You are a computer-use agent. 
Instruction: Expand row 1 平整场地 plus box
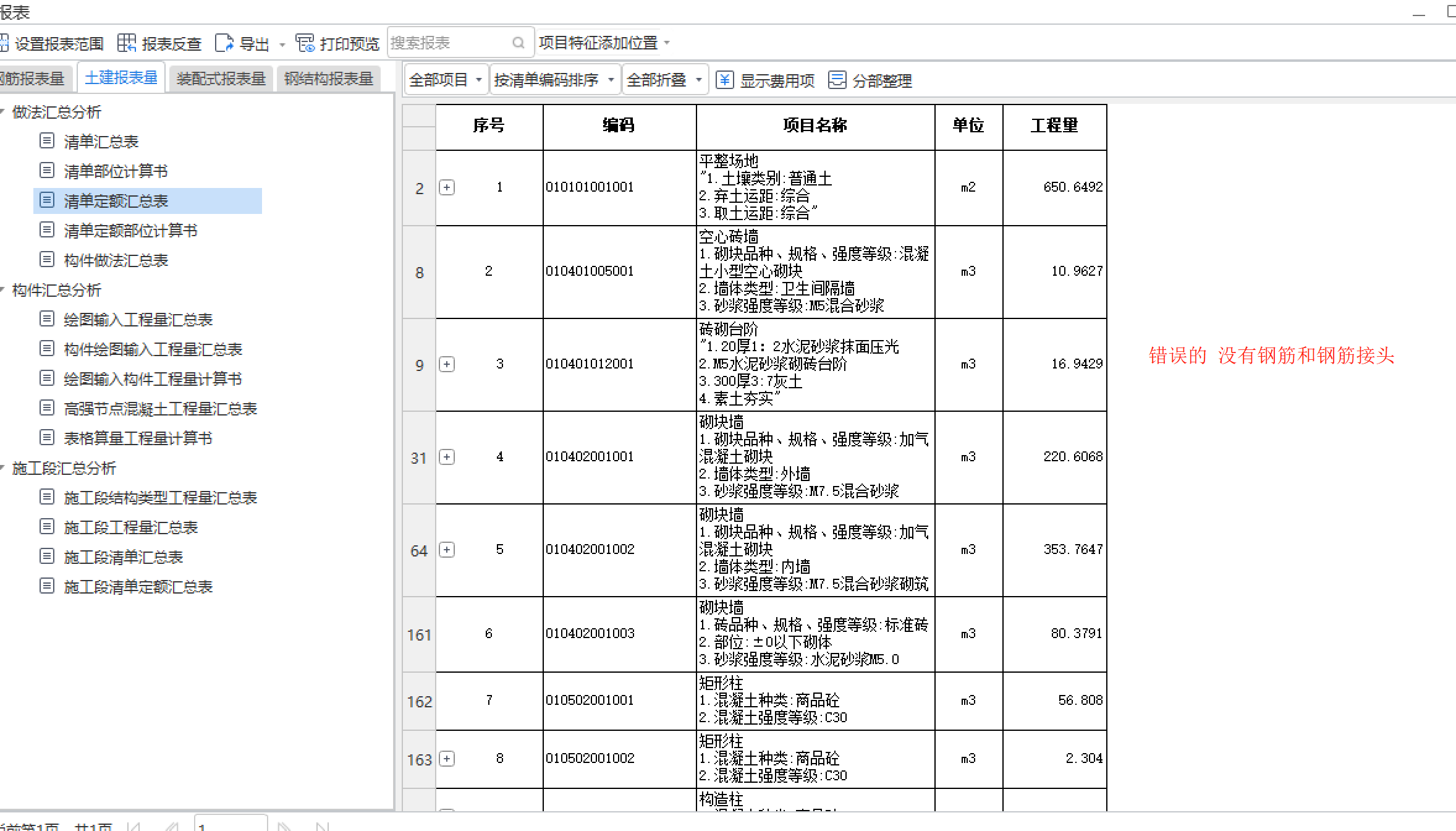(x=447, y=187)
